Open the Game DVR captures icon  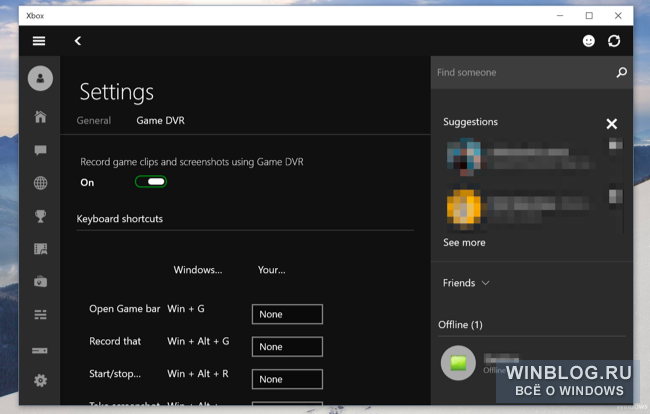pos(40,249)
